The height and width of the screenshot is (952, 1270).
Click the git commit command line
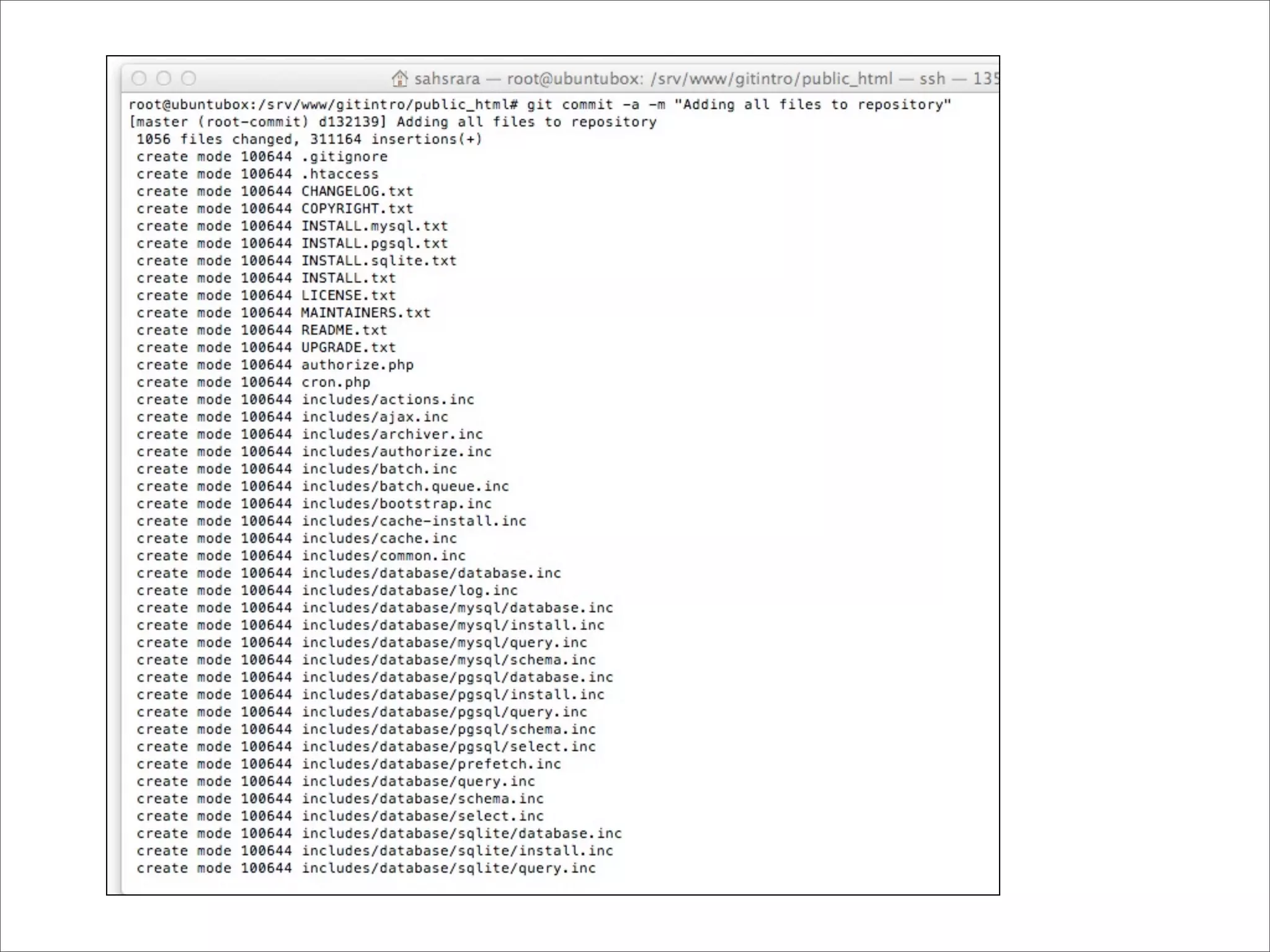point(540,105)
